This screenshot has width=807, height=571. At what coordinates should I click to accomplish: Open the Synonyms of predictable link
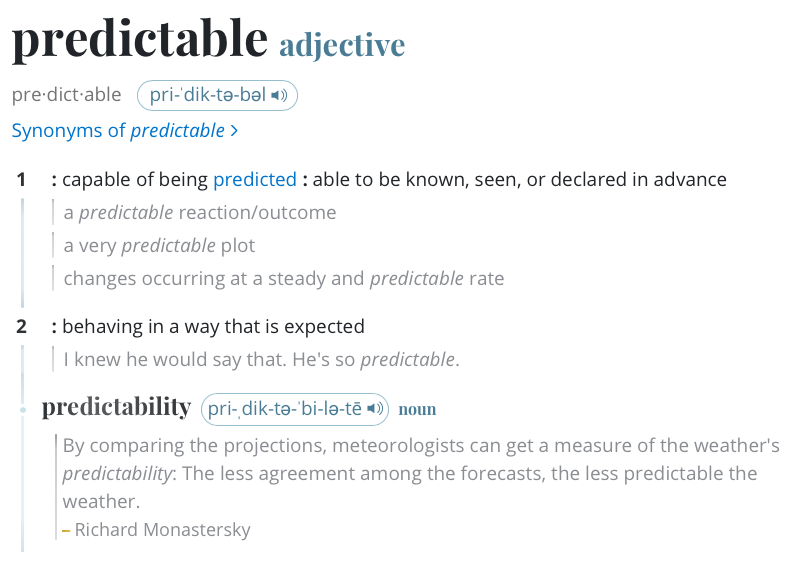118,131
